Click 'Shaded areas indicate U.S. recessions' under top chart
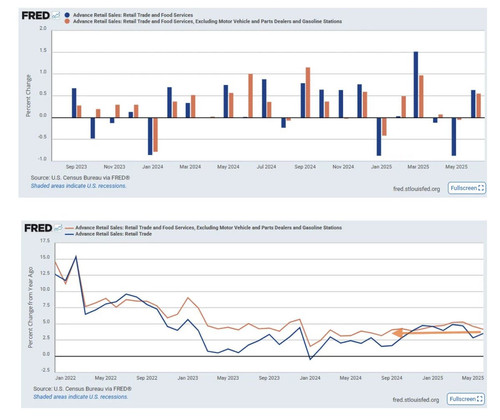The height and width of the screenshot is (420, 500). [78, 186]
